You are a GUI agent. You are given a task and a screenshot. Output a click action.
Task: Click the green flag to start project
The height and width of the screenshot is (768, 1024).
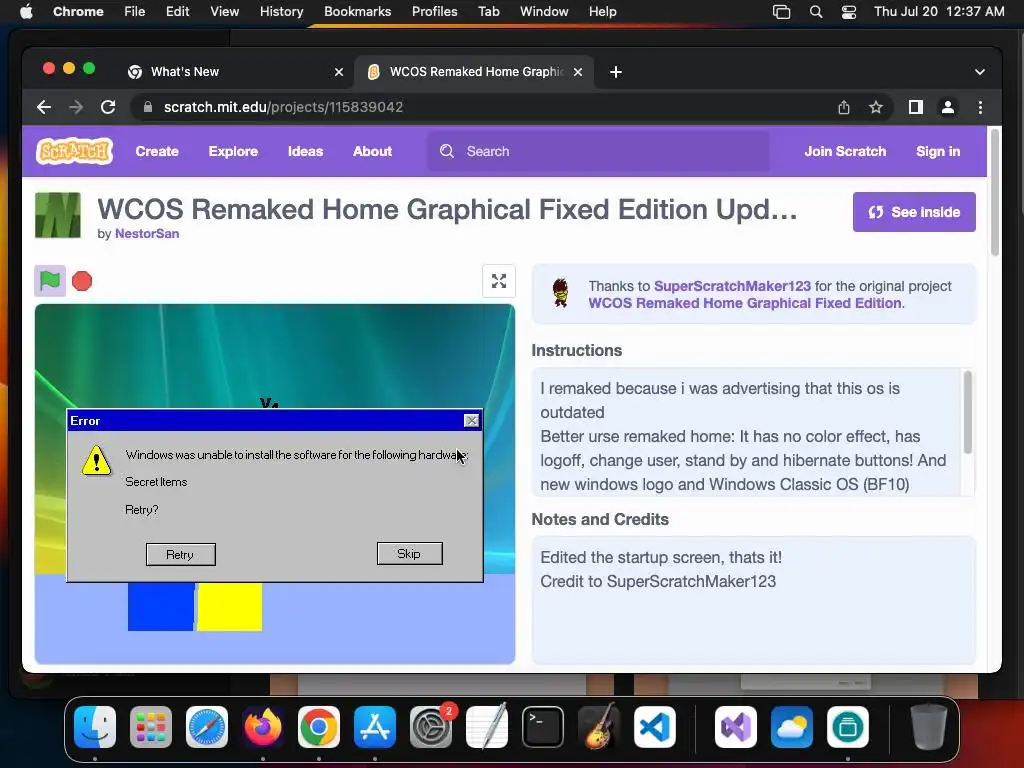[50, 281]
